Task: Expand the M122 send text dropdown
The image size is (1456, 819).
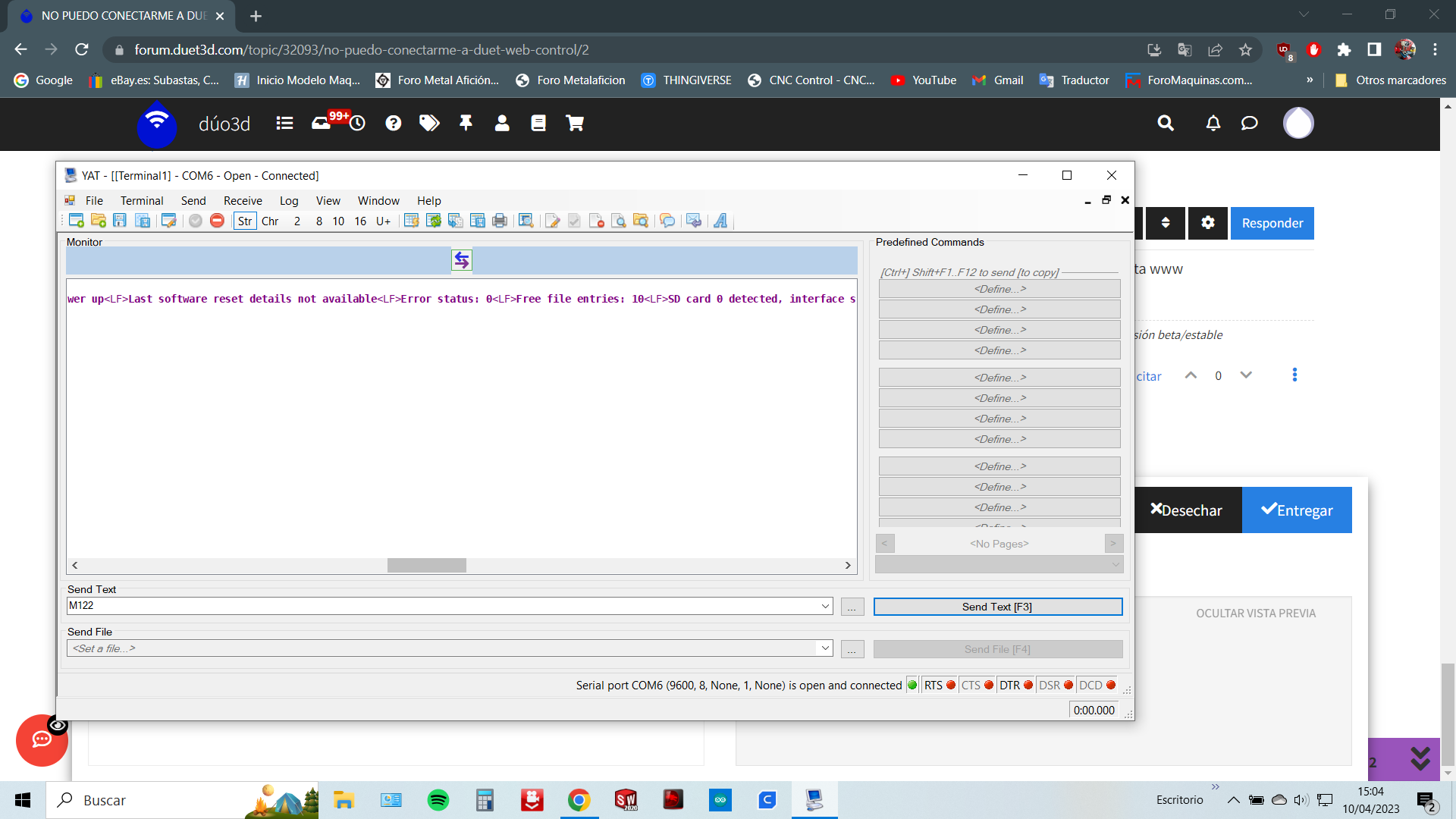Action: (x=824, y=606)
